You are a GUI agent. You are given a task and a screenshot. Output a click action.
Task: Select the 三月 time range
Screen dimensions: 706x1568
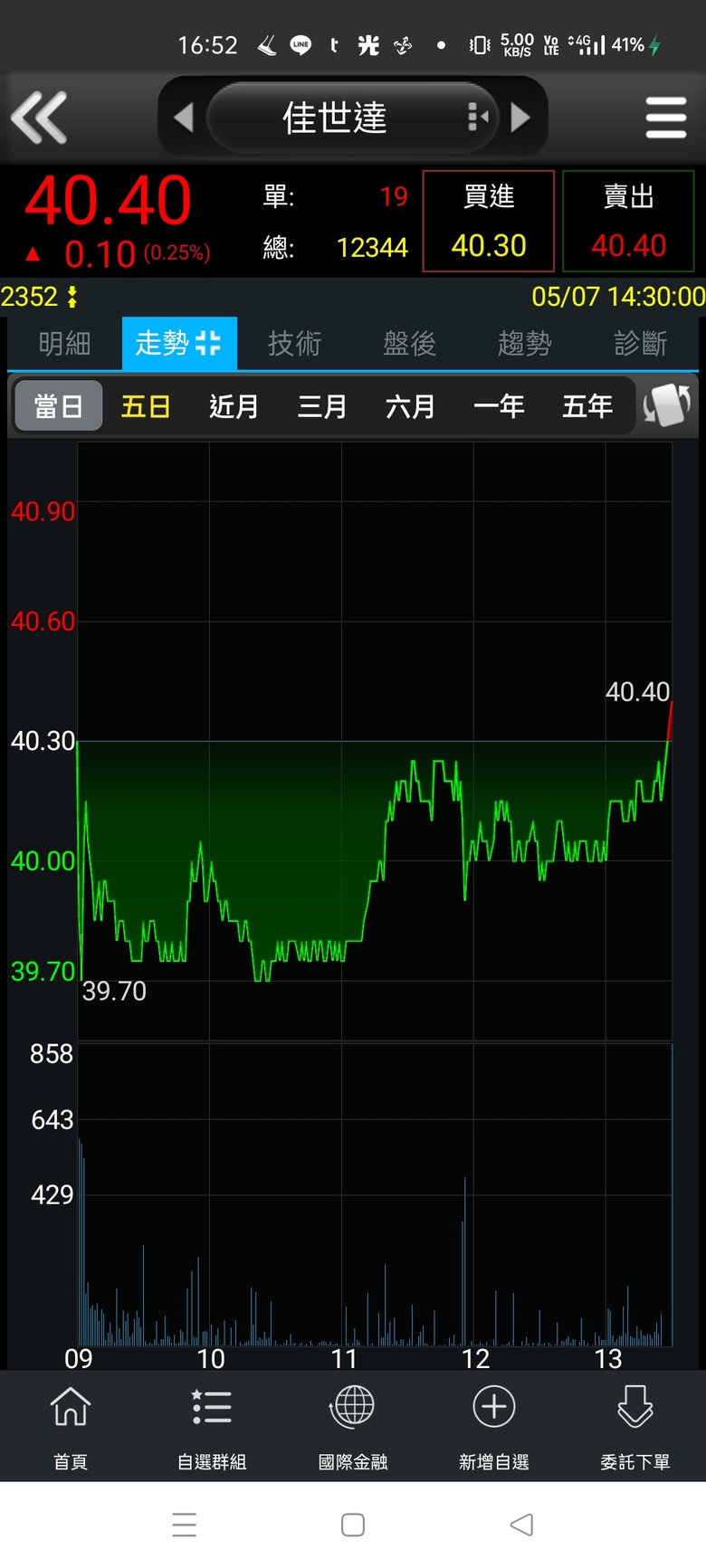click(x=322, y=406)
